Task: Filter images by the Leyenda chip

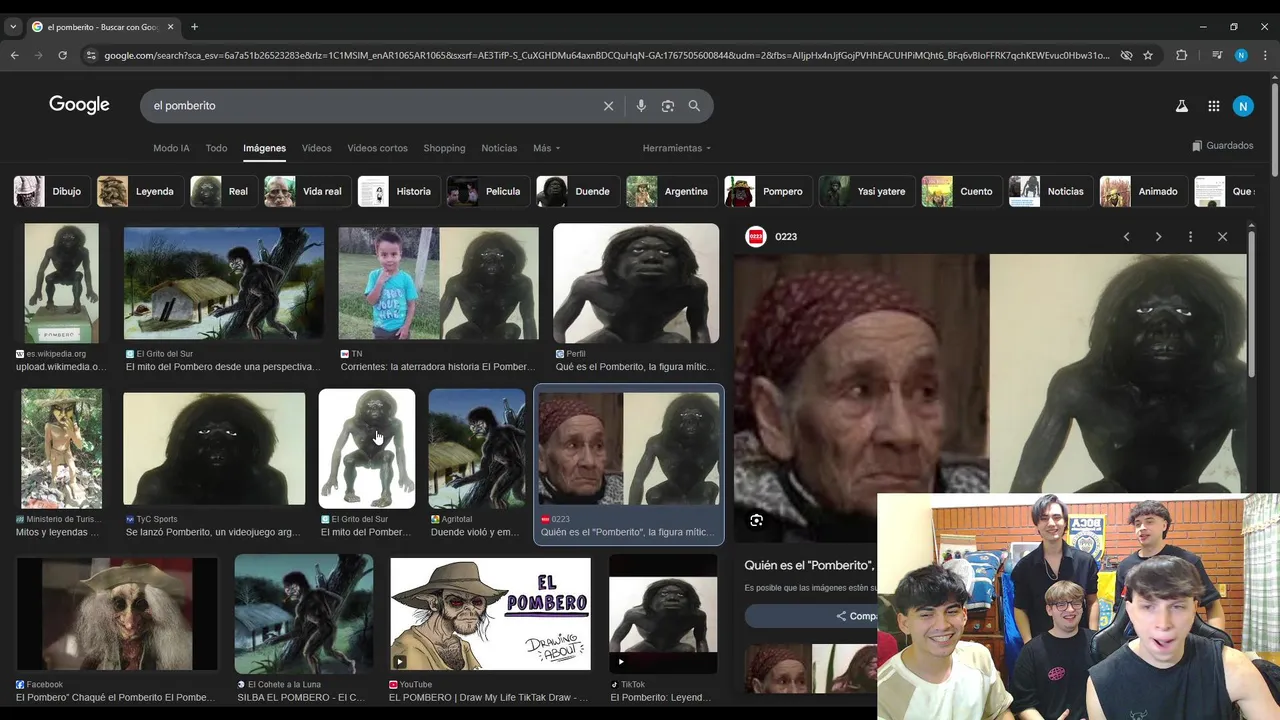Action: (x=139, y=191)
